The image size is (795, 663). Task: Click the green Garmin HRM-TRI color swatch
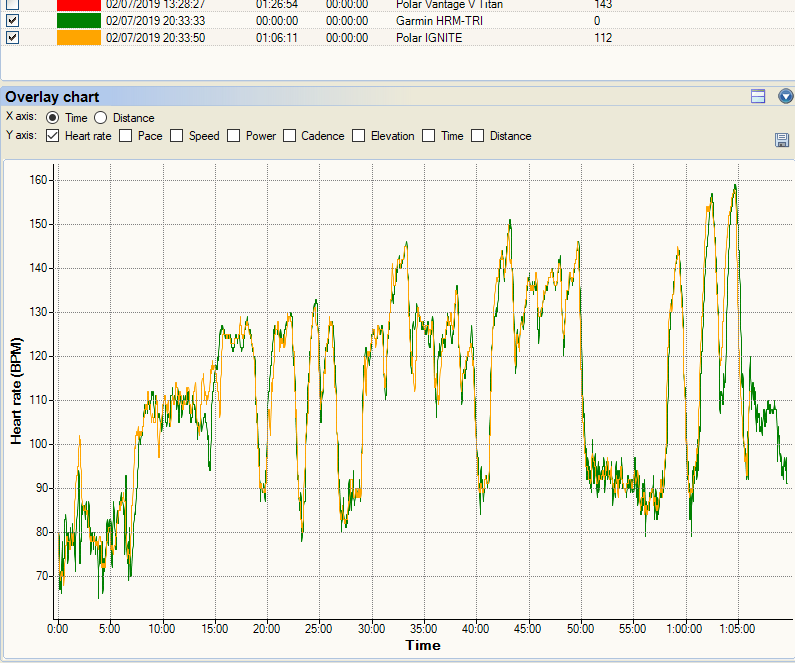(79, 21)
